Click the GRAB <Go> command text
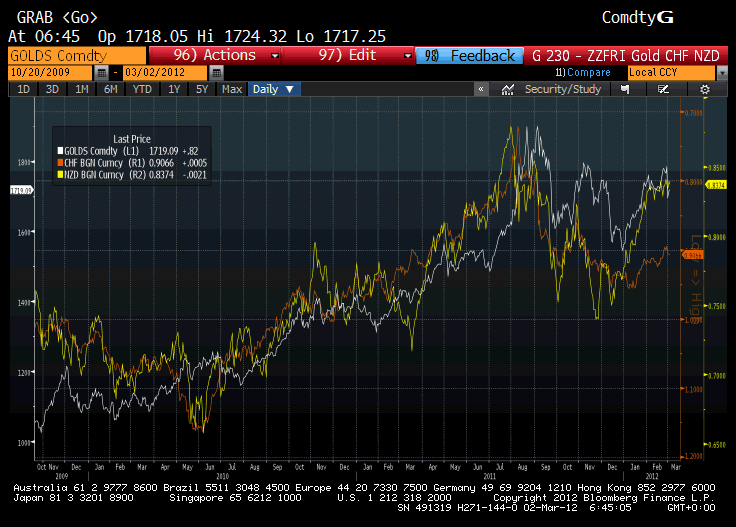736x527 pixels. click(57, 18)
